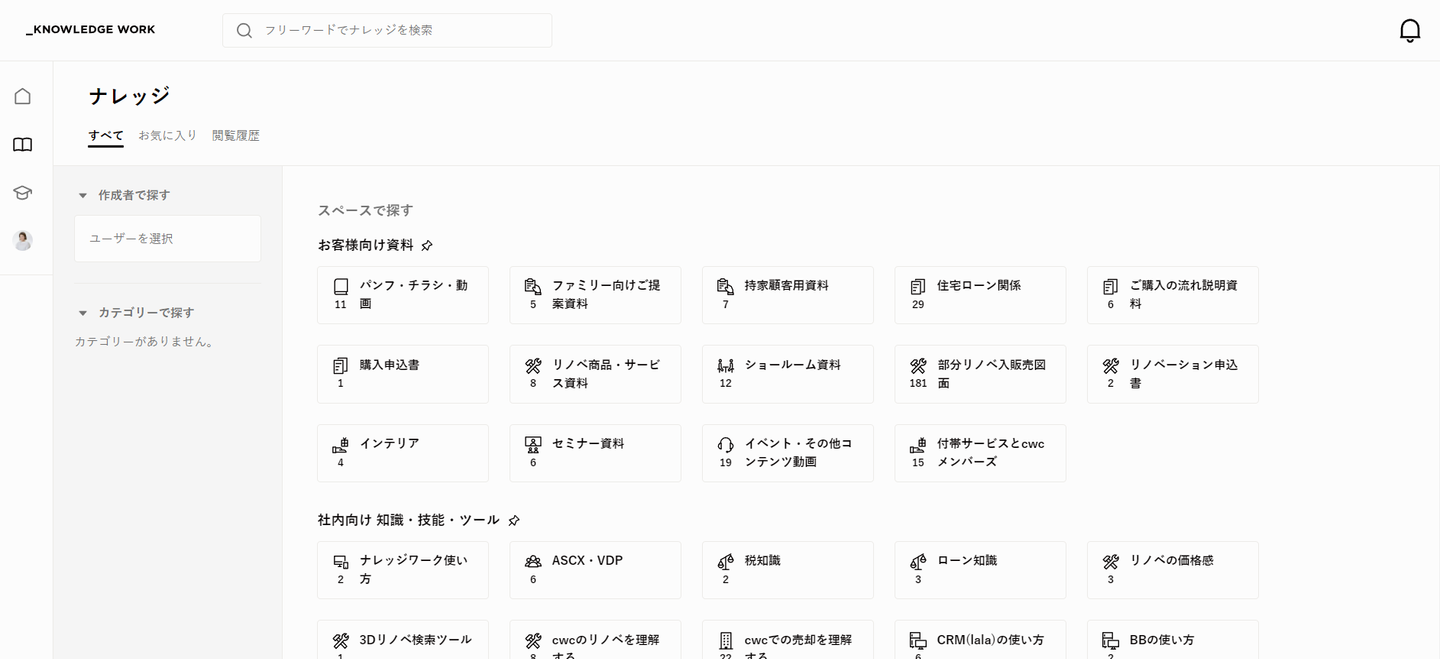Open the ユーザーを選択 user selector
This screenshot has width=1440, height=659.
tap(167, 239)
